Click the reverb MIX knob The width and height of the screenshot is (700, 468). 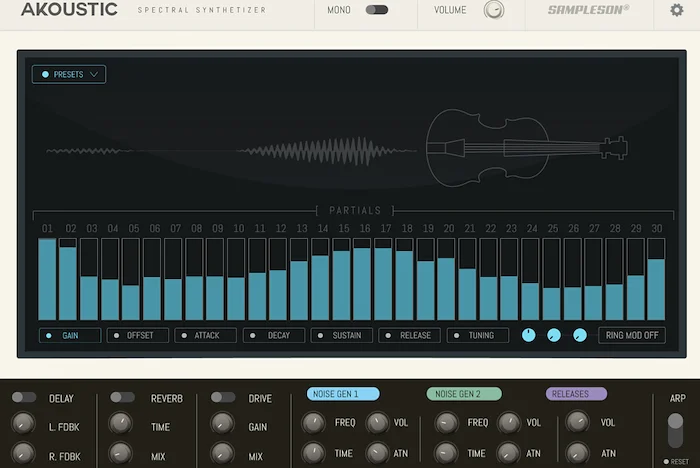(121, 453)
